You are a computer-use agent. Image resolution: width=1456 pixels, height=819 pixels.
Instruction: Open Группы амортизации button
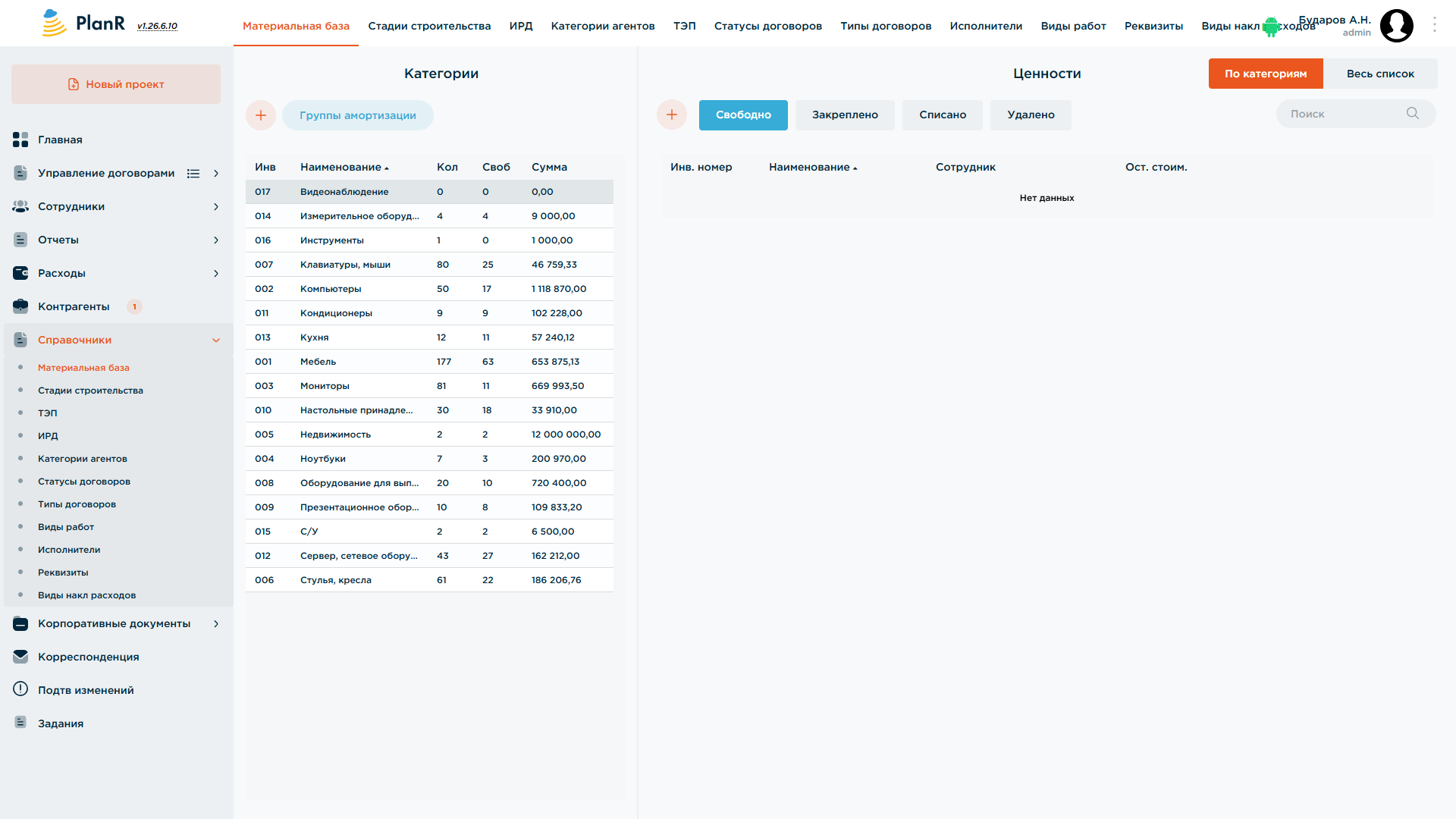358,115
